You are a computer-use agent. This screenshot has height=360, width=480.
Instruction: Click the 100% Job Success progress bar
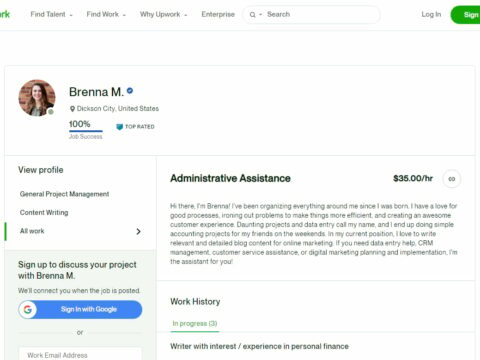click(86, 131)
